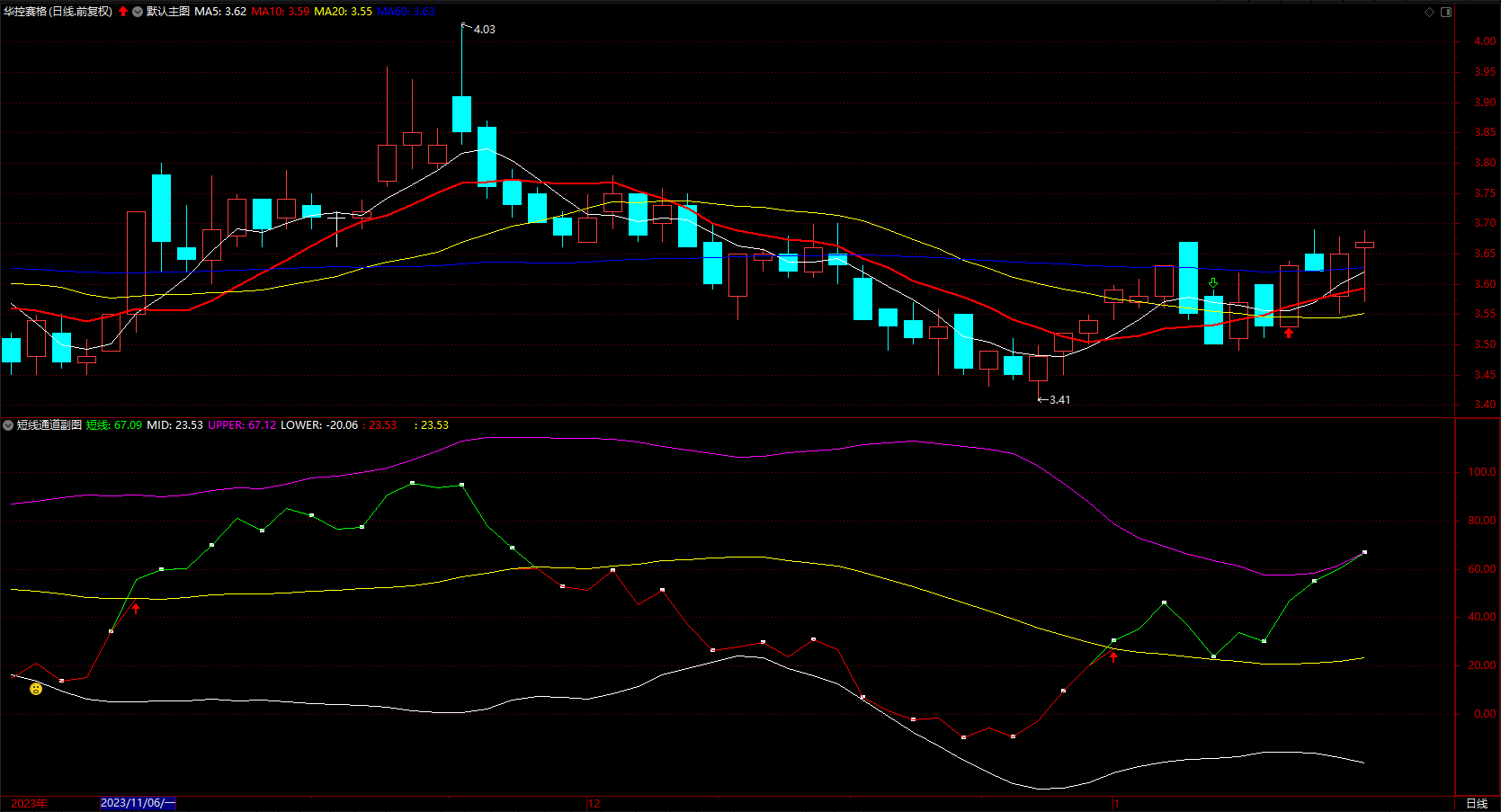Viewport: 1501px width, 812px height.
Task: Click the 1 month marker on time axis
Action: pyautogui.click(x=1116, y=803)
